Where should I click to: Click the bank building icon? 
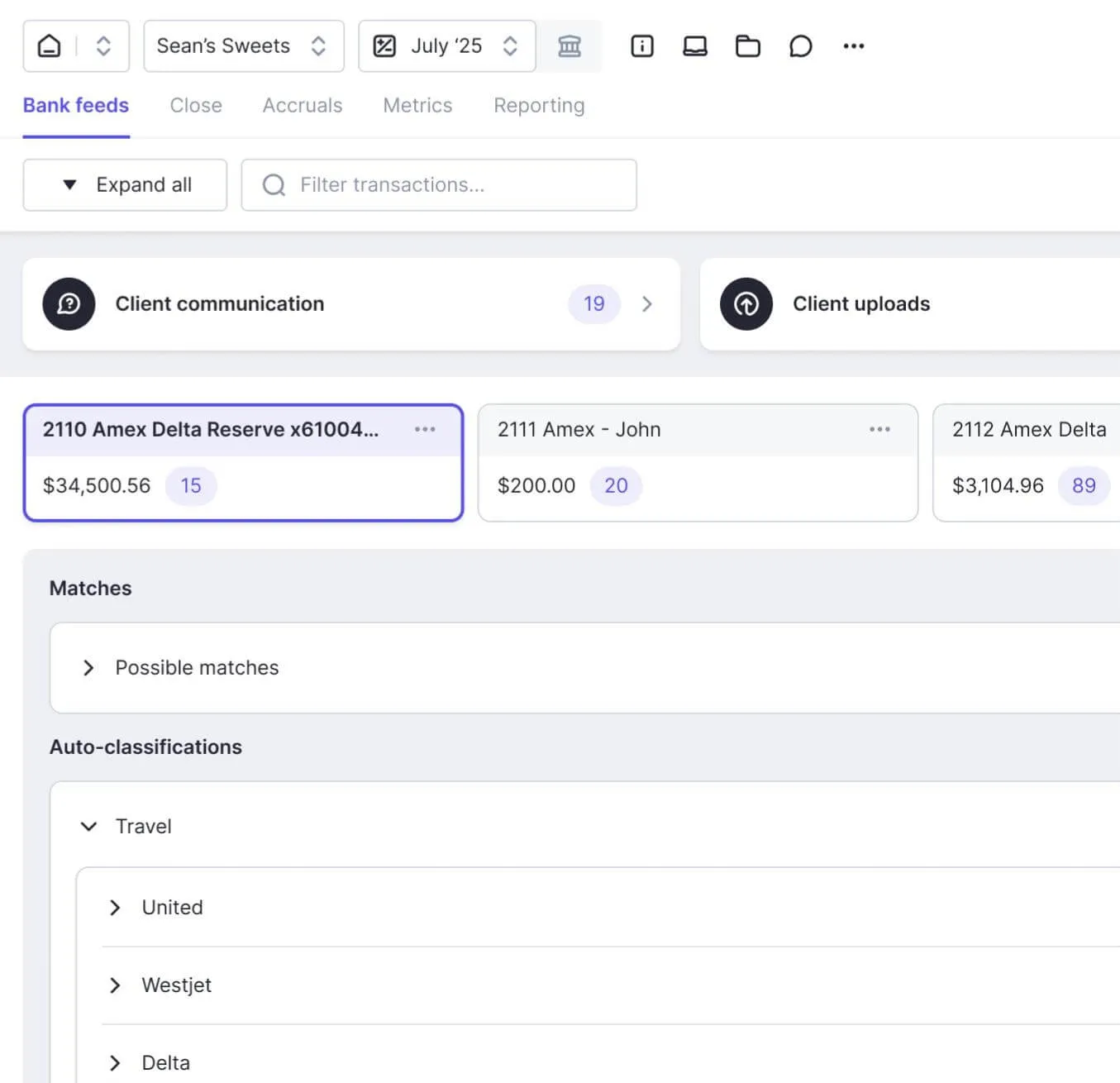[x=570, y=45]
